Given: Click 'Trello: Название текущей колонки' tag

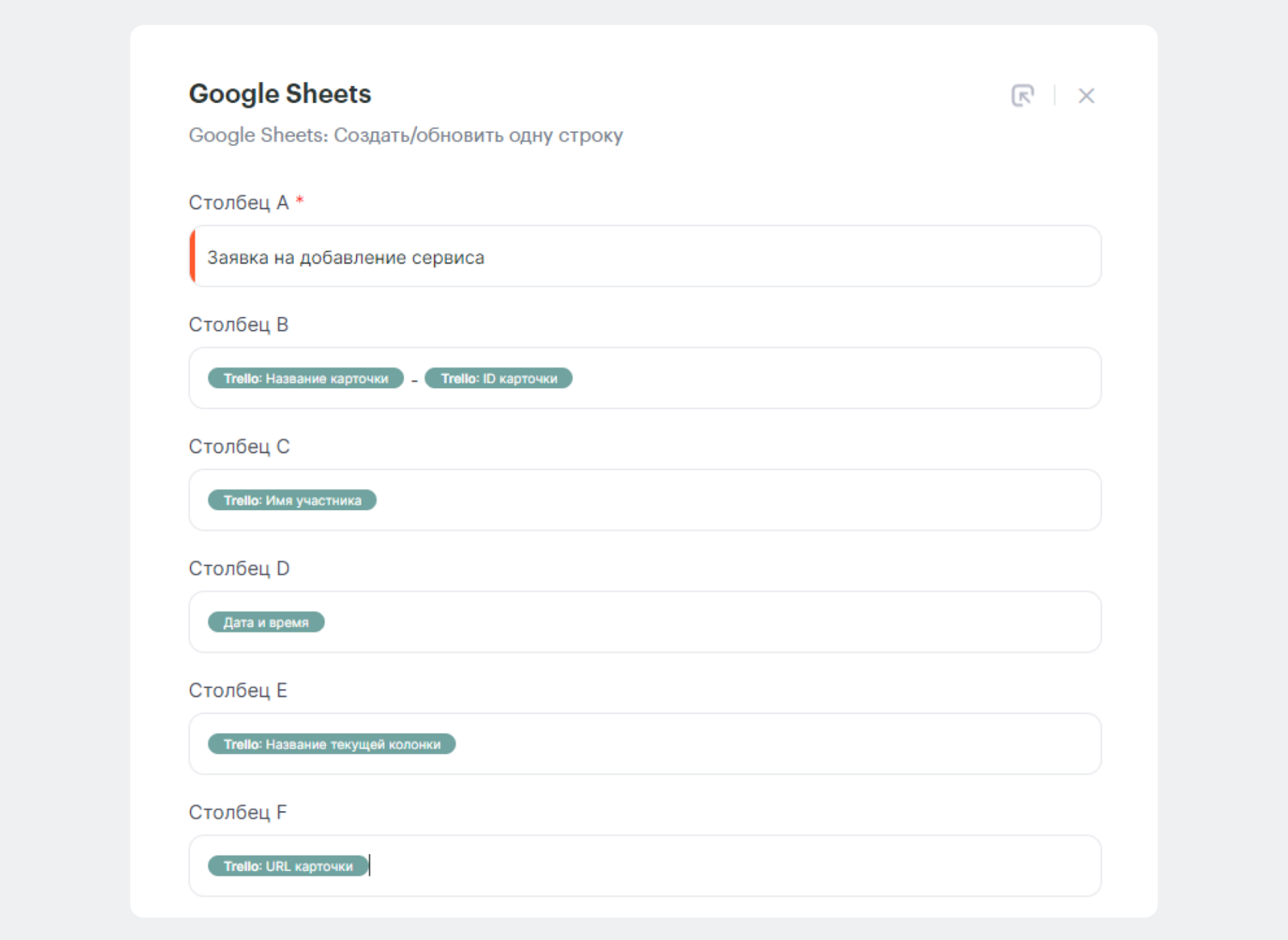Looking at the screenshot, I should coord(332,744).
